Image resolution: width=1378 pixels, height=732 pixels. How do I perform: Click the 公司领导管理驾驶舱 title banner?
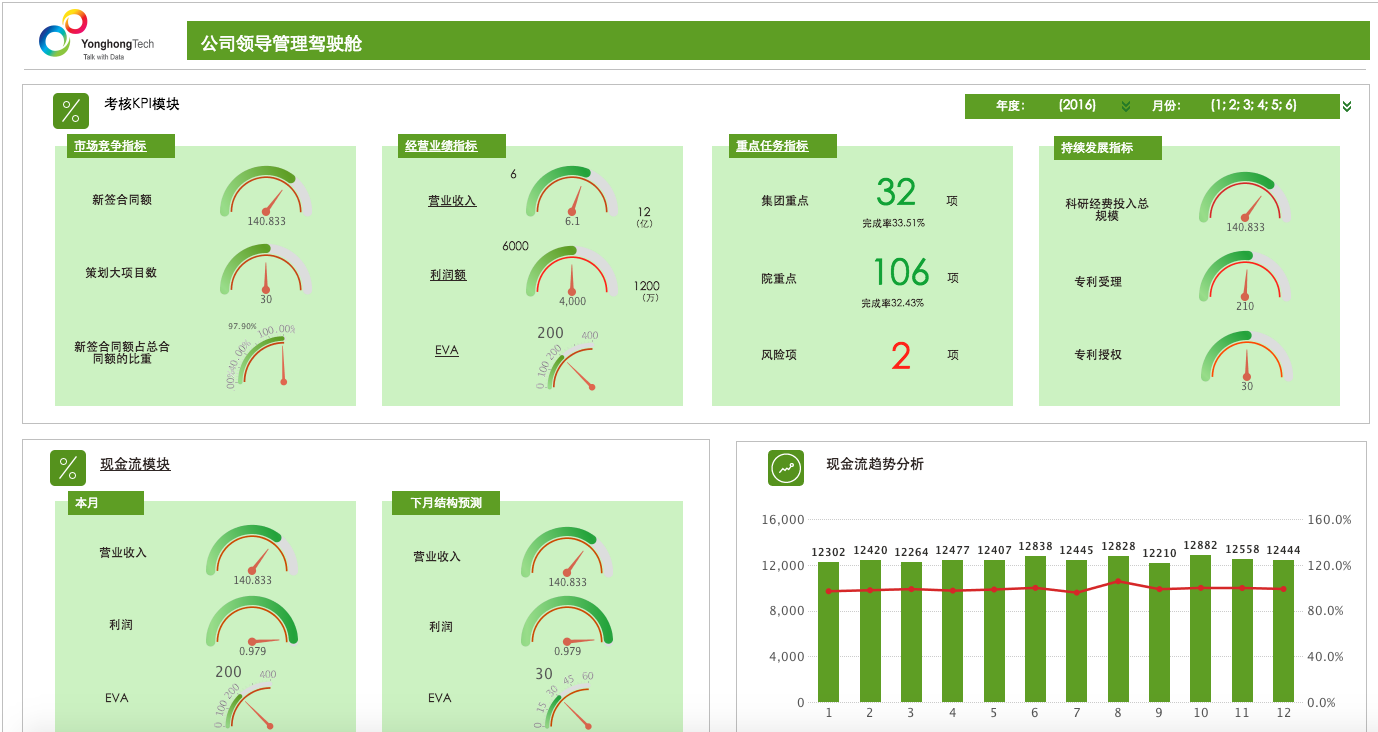click(x=776, y=43)
